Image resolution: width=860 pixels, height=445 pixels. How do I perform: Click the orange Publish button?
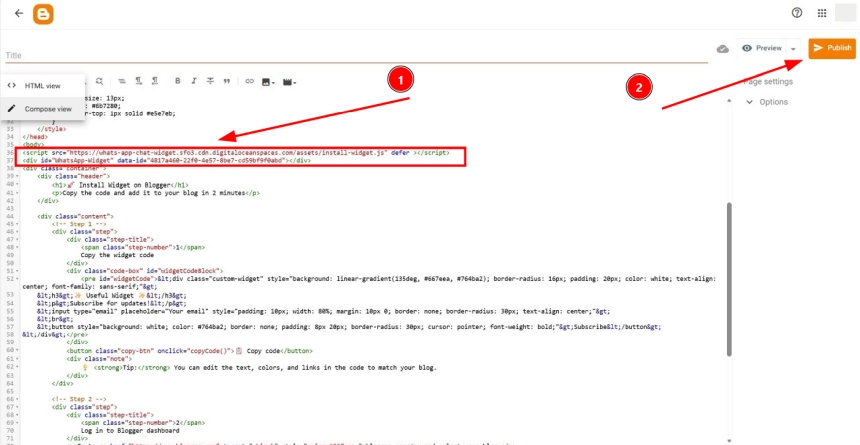click(831, 48)
